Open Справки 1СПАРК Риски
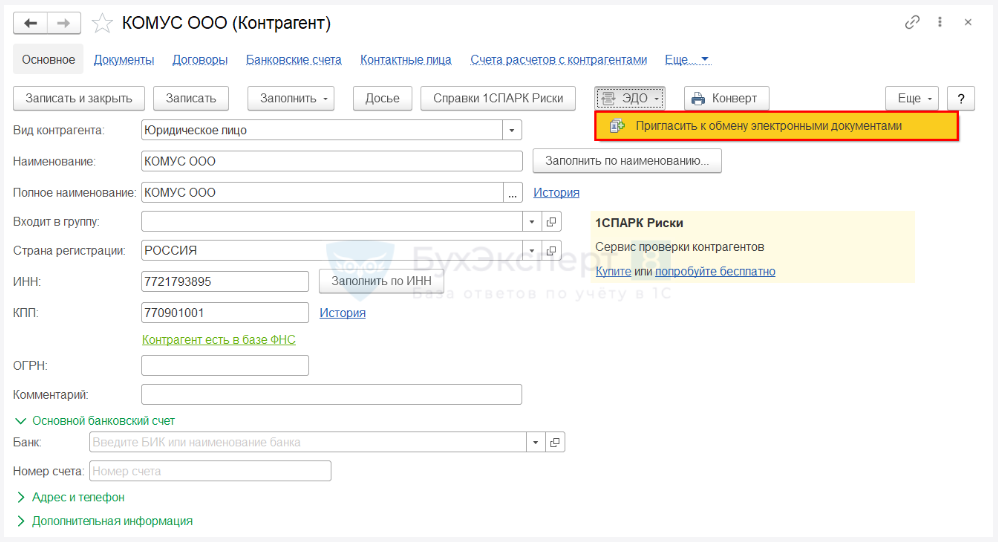1001x542 pixels. pyautogui.click(x=498, y=98)
